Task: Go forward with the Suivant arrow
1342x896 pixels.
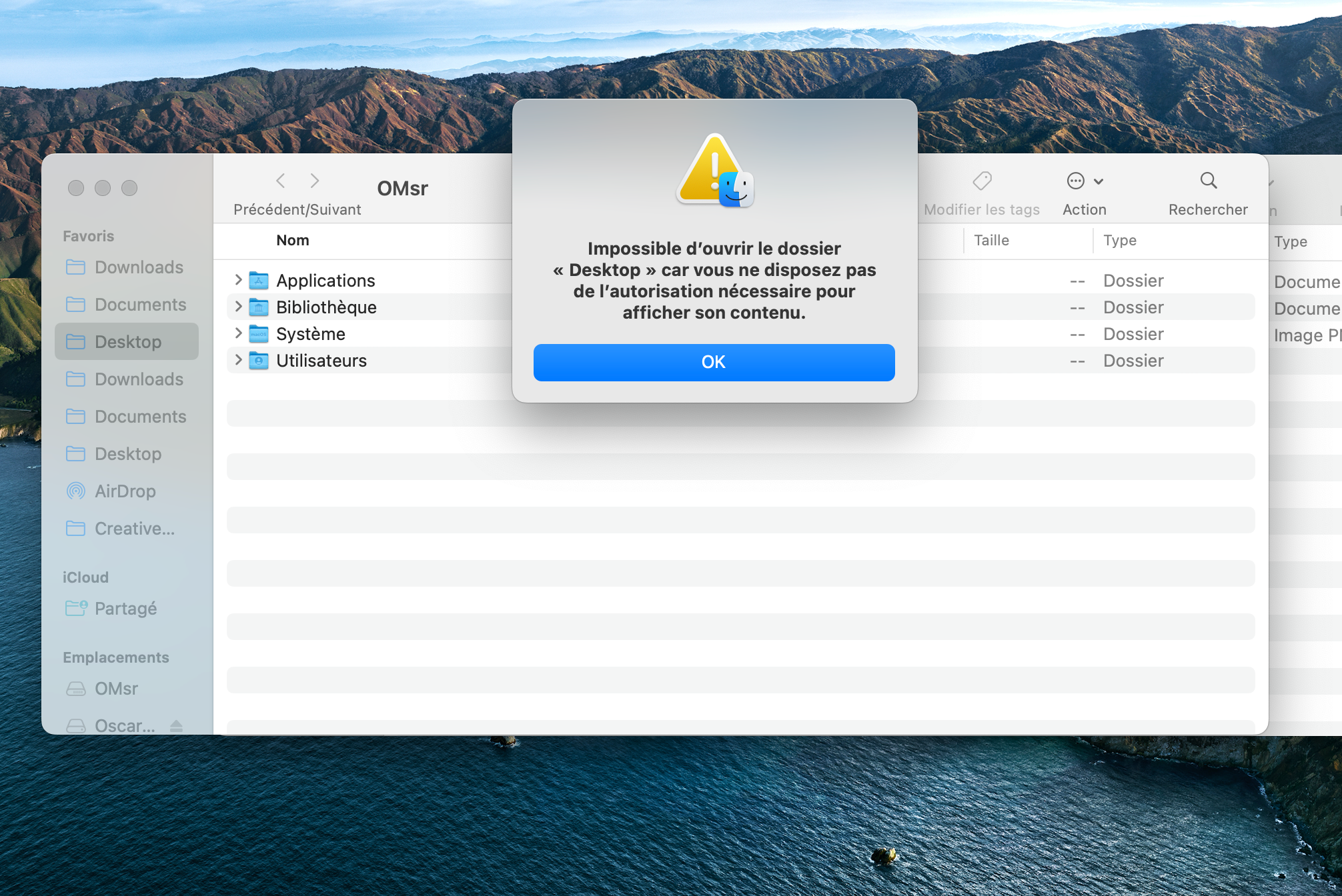Action: [315, 181]
